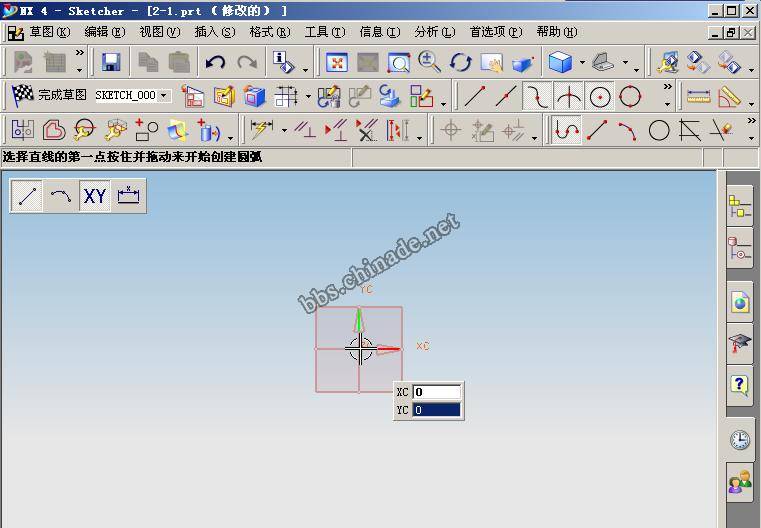Select the Zoom window magnifier icon
761x528 pixels.
click(398, 62)
